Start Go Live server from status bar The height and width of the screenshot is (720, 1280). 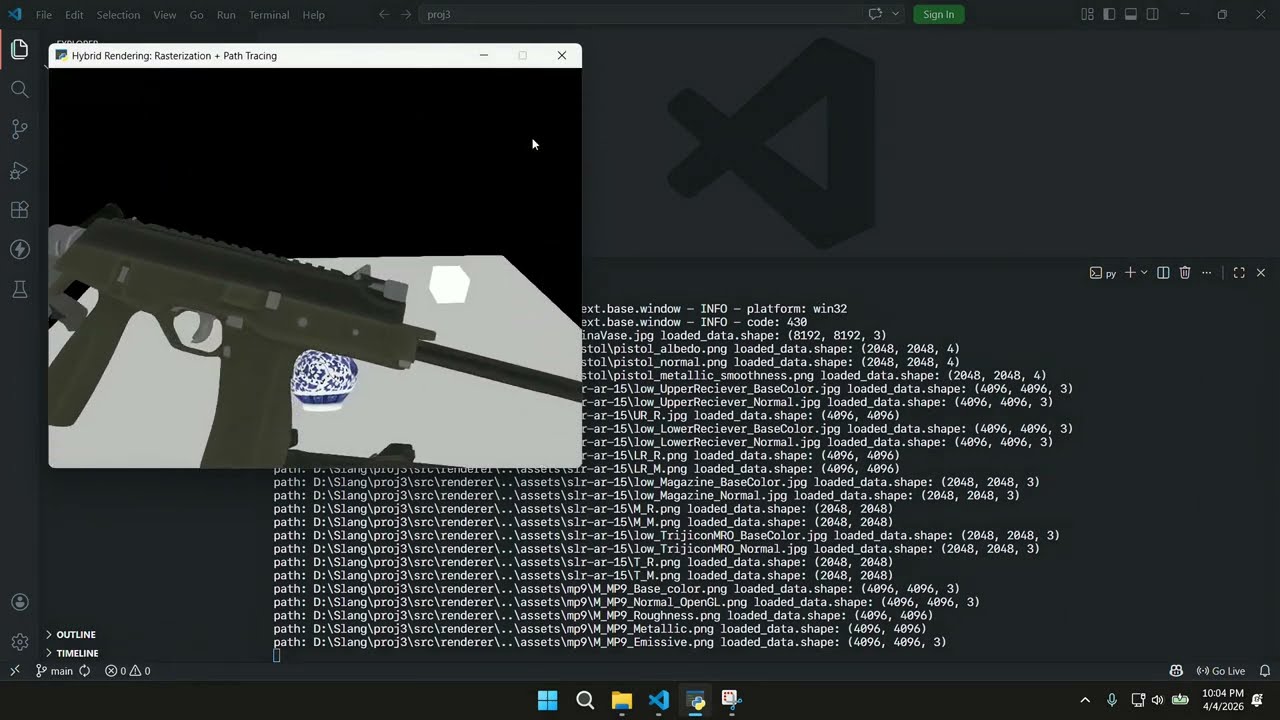[1222, 671]
